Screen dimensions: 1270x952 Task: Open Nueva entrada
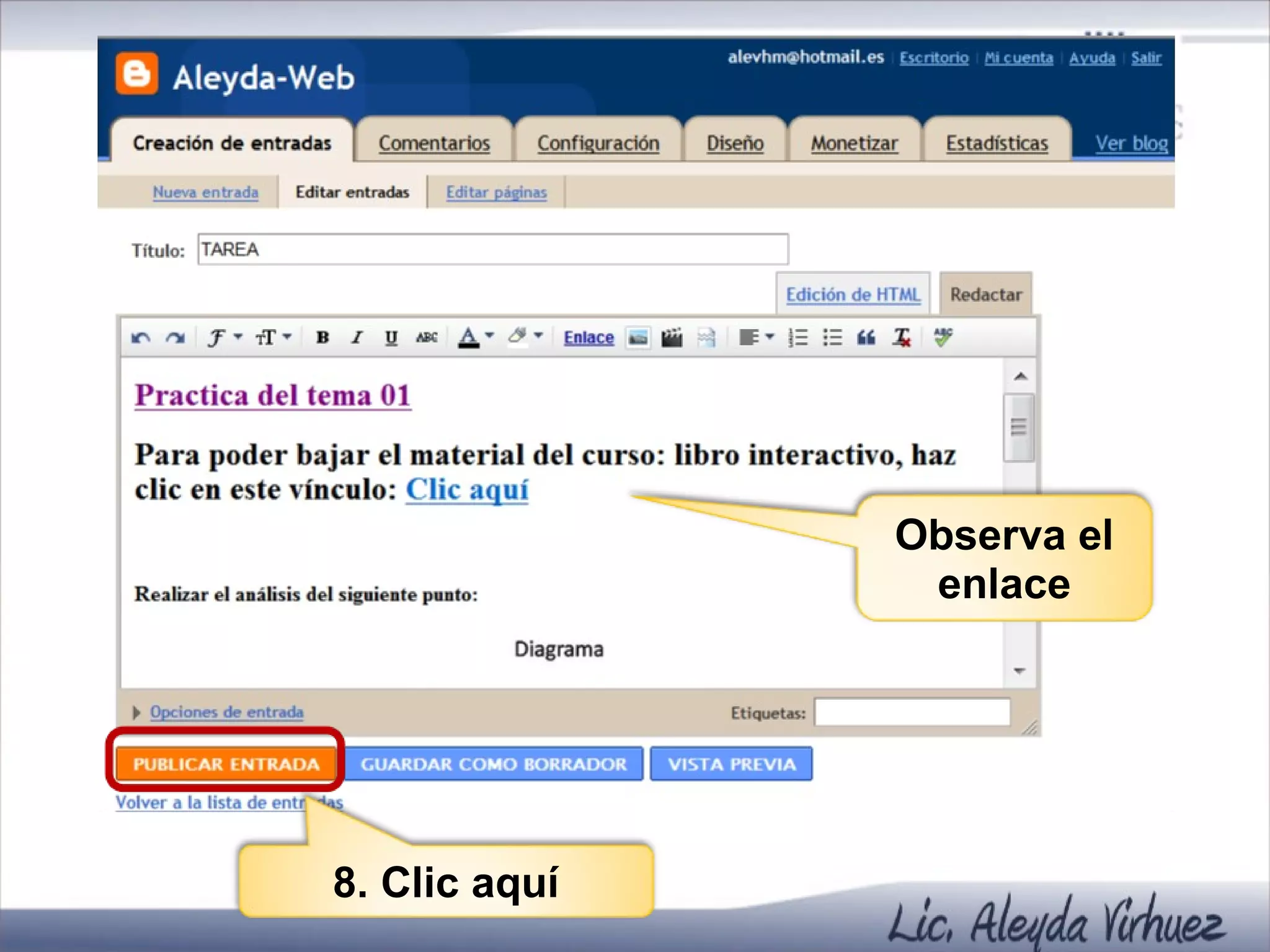point(205,192)
